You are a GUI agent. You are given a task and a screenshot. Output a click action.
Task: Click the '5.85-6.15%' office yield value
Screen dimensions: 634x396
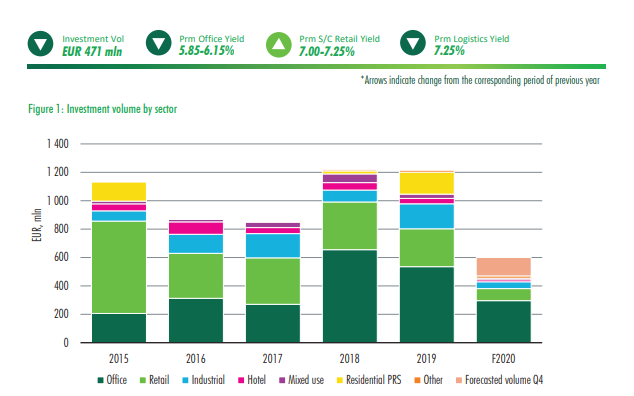click(x=207, y=51)
